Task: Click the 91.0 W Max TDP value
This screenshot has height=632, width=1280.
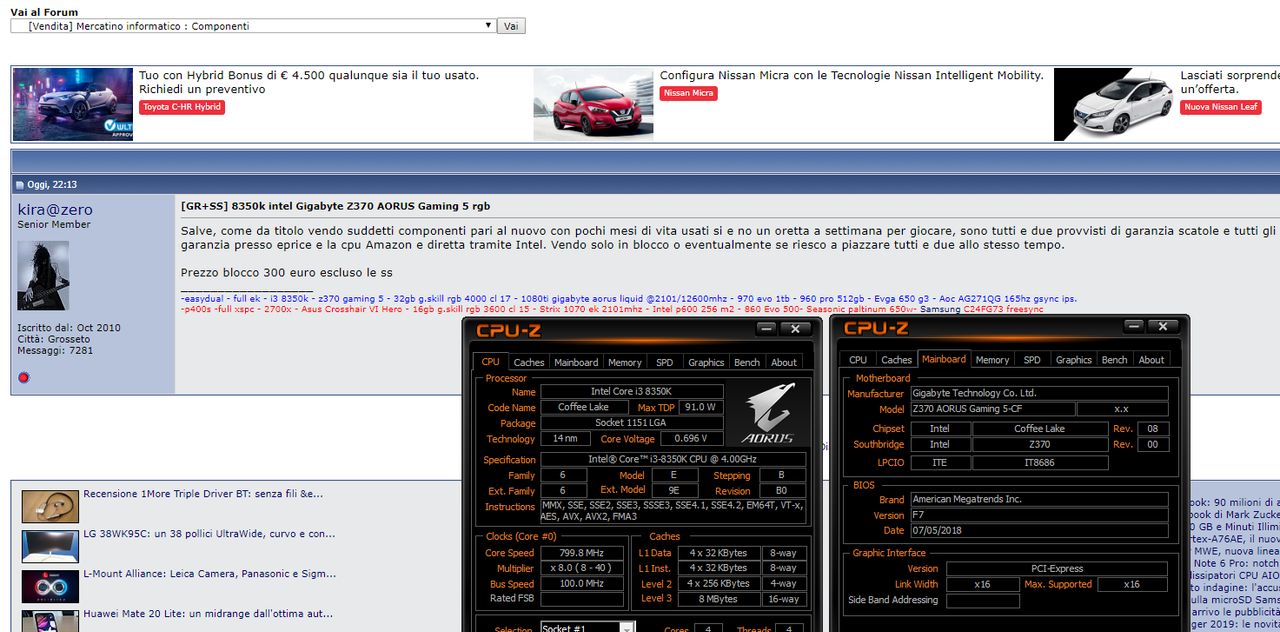Action: (x=702, y=407)
